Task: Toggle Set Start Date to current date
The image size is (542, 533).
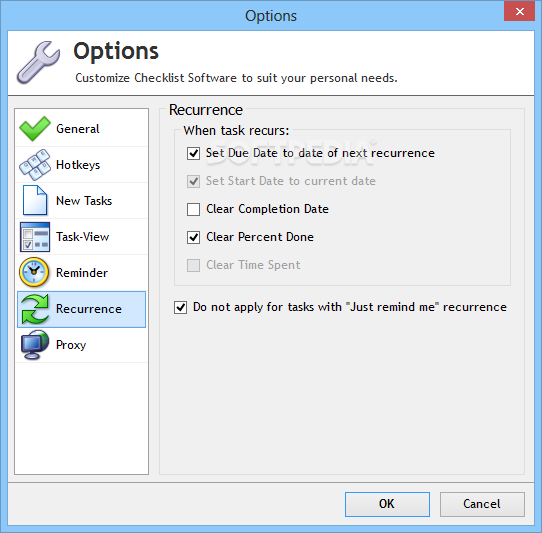Action: [x=193, y=181]
